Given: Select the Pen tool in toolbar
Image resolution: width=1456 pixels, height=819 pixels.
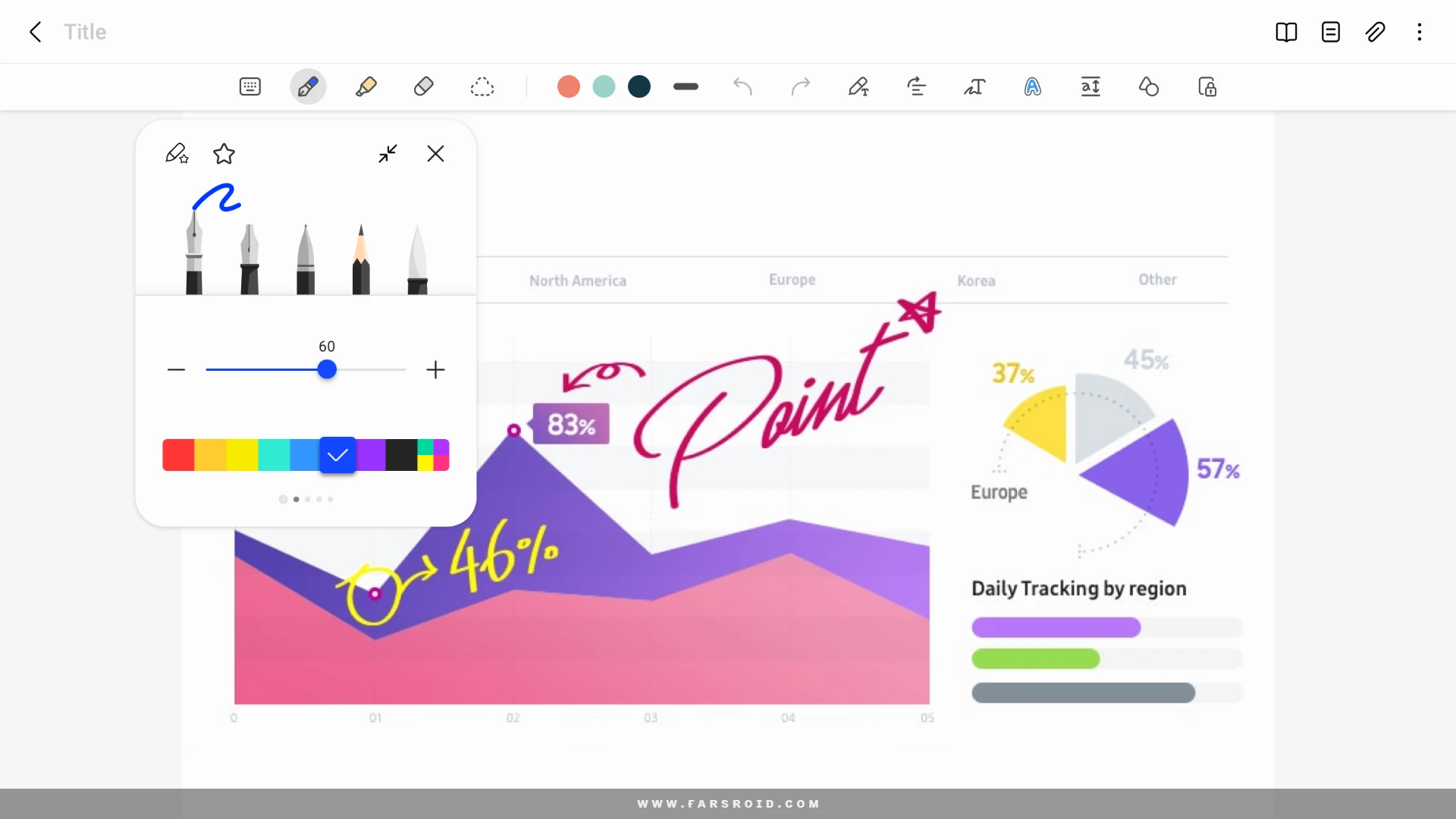Looking at the screenshot, I should tap(308, 86).
